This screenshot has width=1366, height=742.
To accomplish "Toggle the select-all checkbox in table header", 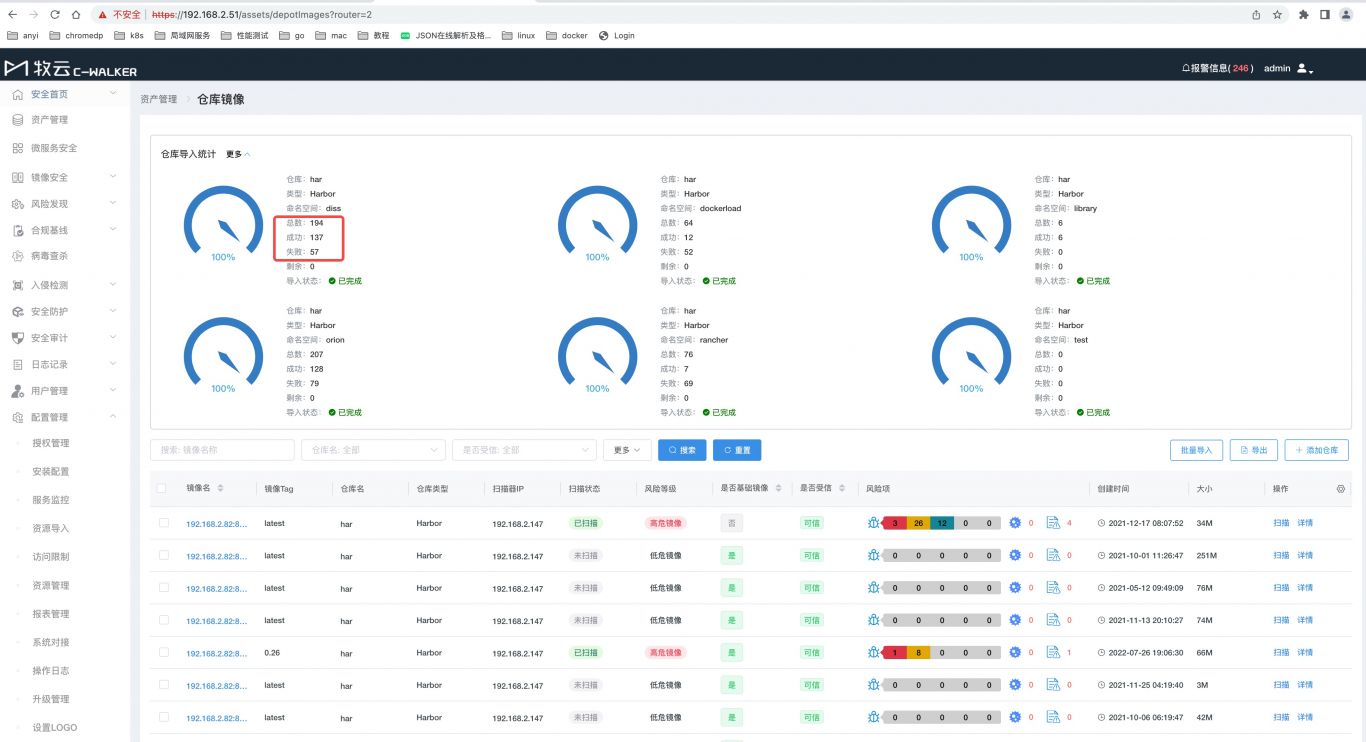I will coord(162,488).
